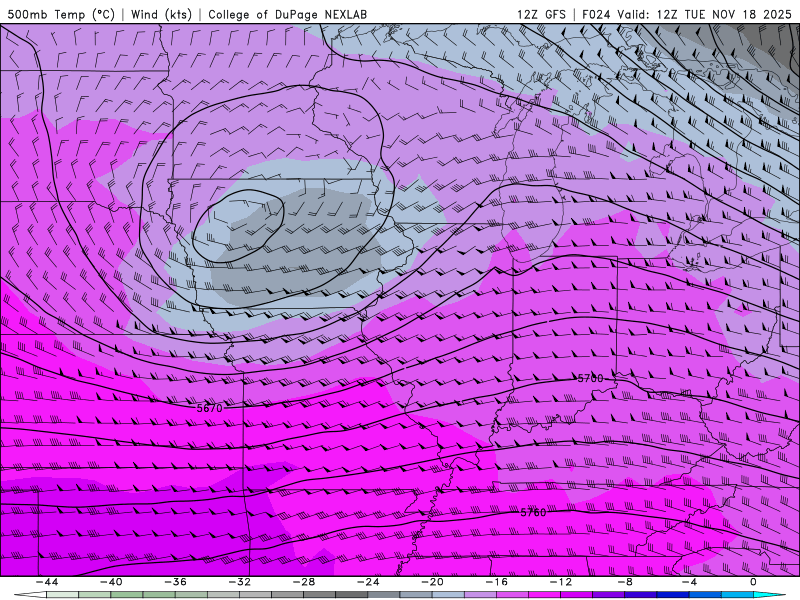This screenshot has width=800, height=600.
Task: Click the 0 colorbar tick label
Action: [x=753, y=582]
